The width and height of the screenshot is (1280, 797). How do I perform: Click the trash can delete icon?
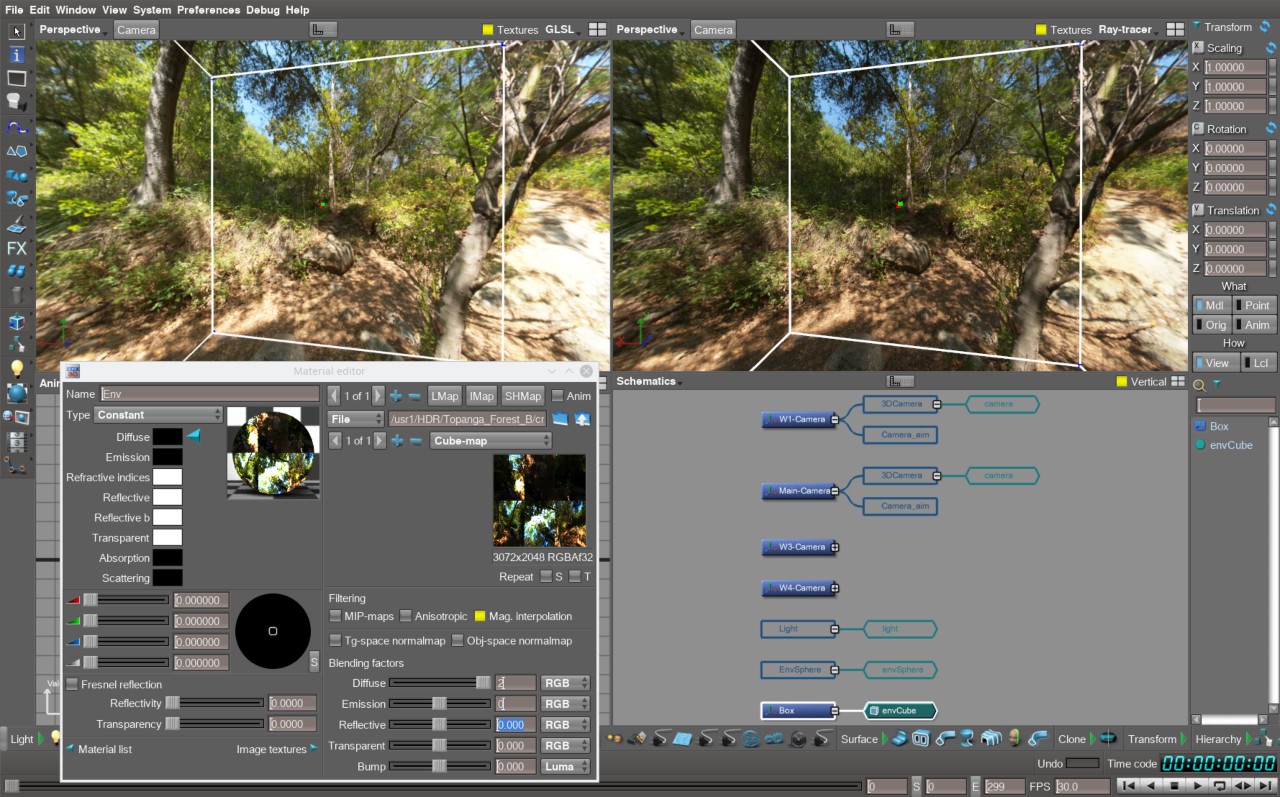pos(17,295)
